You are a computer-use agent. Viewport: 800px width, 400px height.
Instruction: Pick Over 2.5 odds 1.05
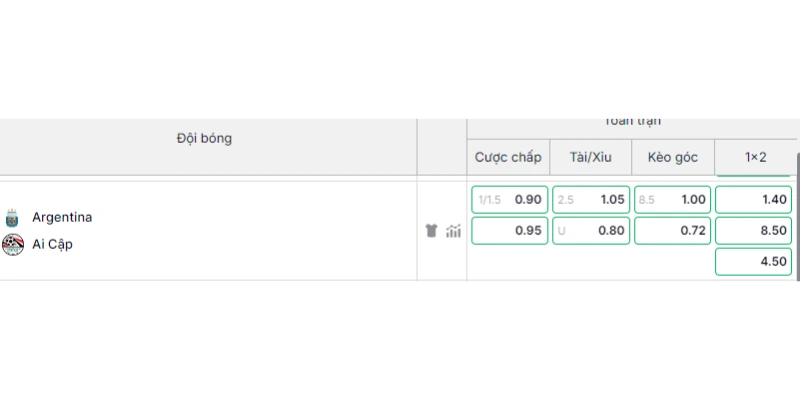coord(591,199)
